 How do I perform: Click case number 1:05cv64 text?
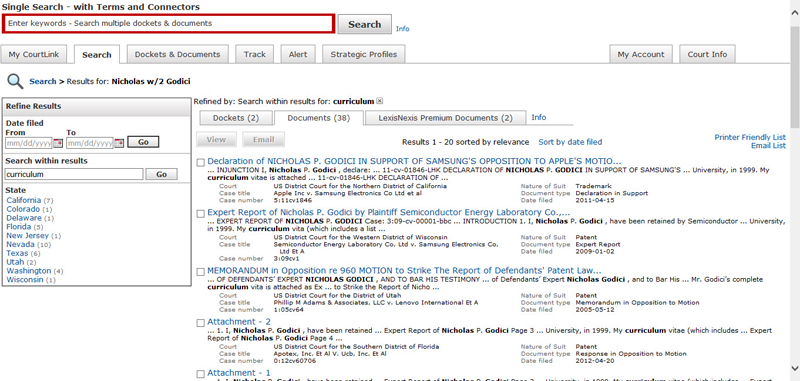[x=288, y=310]
